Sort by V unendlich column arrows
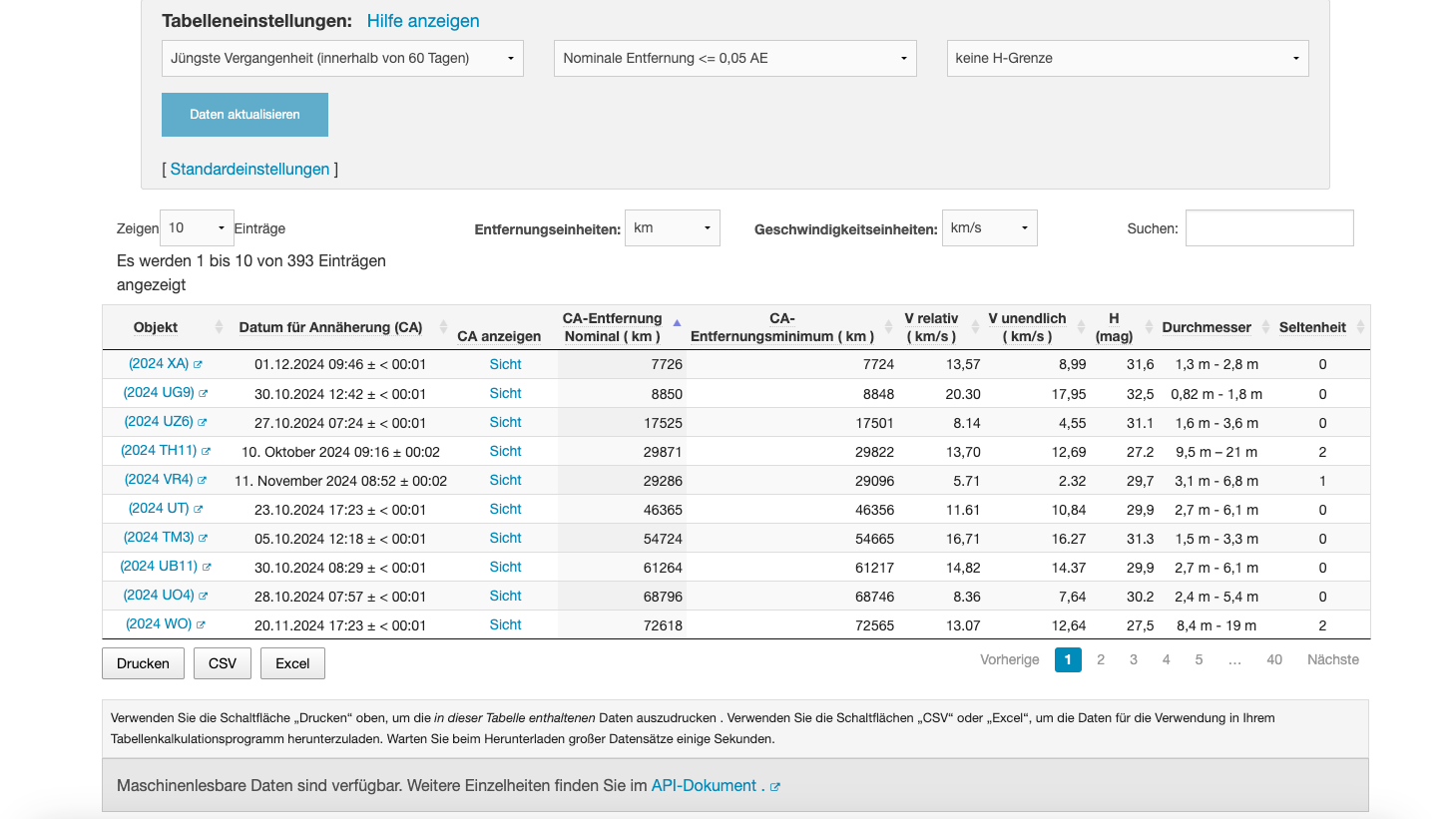This screenshot has width=1456, height=819. [1081, 327]
